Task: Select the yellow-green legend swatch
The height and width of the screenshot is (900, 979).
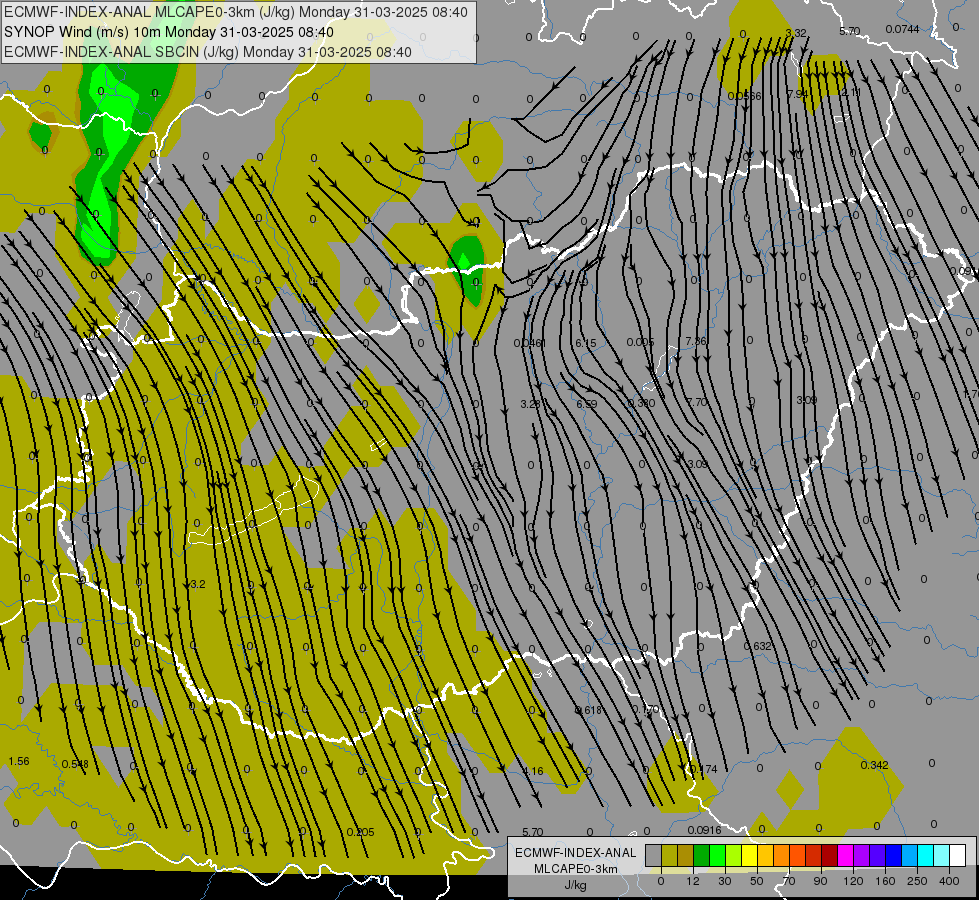Action: [734, 855]
